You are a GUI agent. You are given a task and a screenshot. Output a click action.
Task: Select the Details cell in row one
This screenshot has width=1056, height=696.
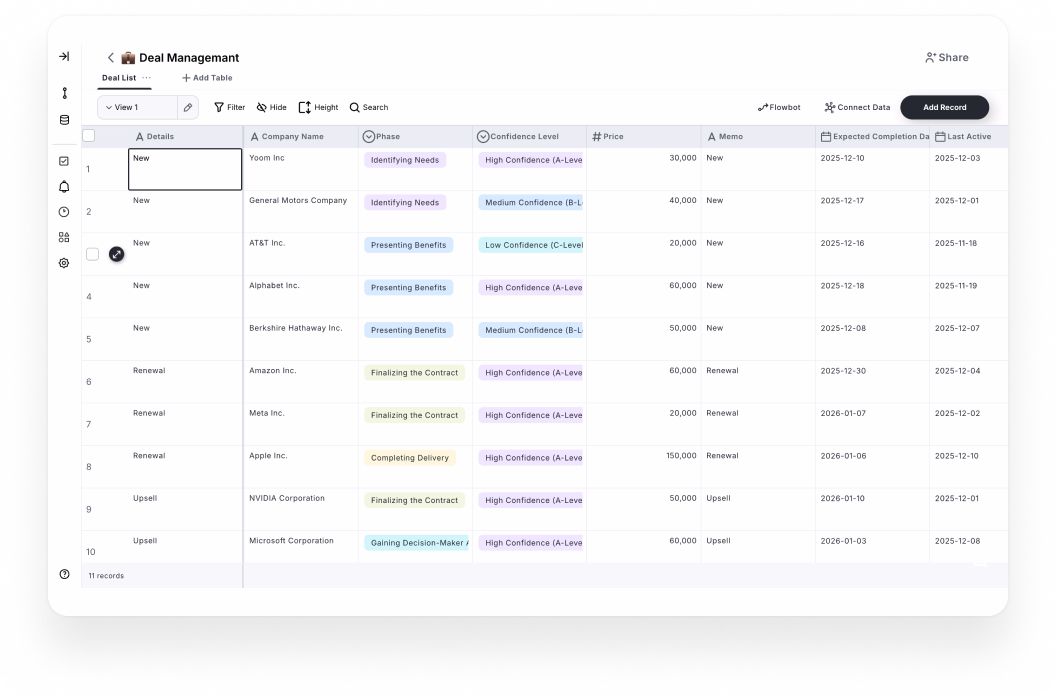[185, 169]
